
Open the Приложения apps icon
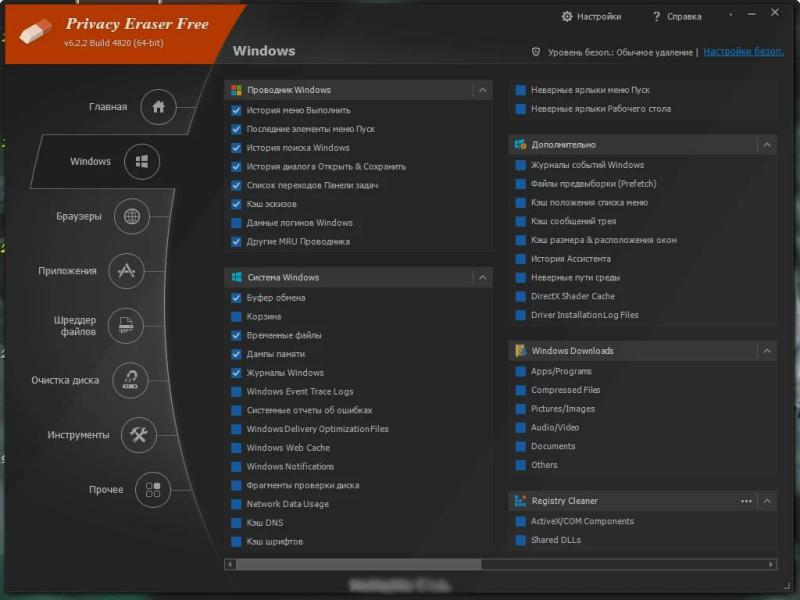tap(127, 271)
